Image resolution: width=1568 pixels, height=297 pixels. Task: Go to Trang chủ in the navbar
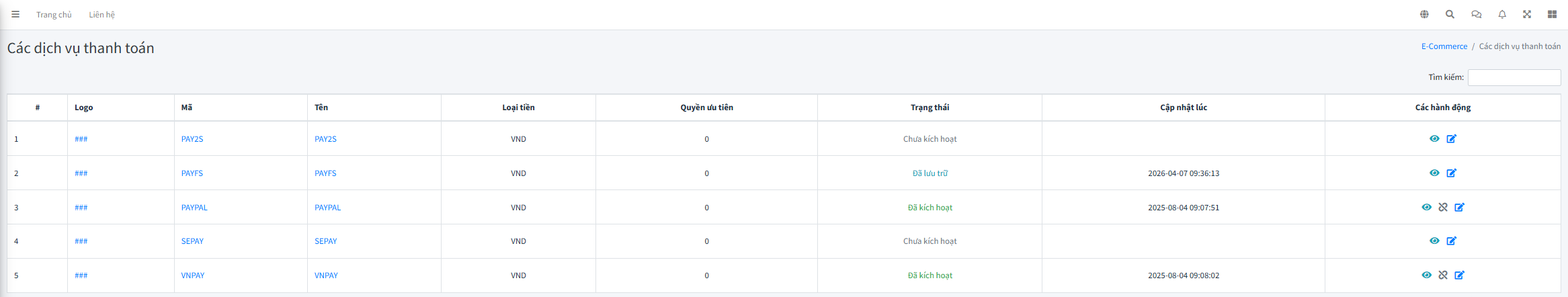point(54,15)
